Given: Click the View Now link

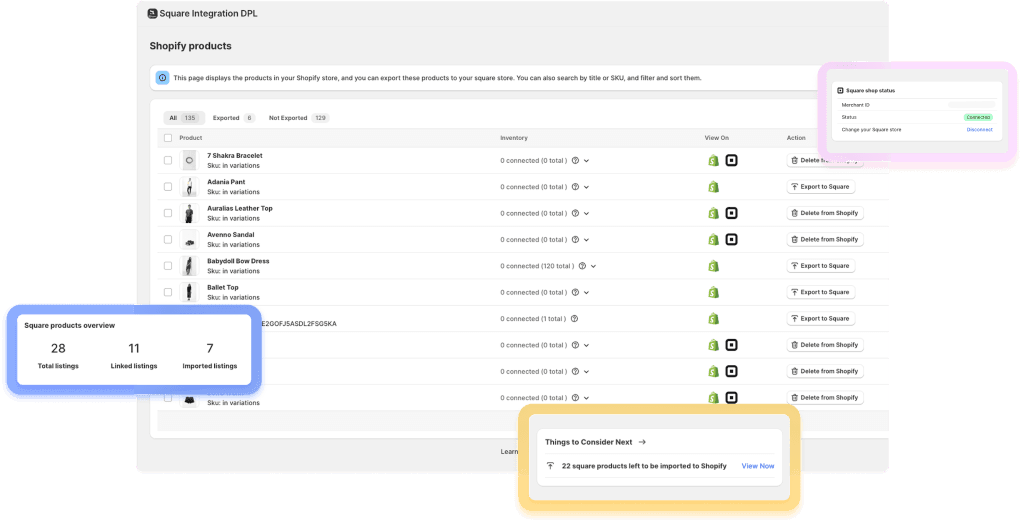Looking at the screenshot, I should 758,466.
